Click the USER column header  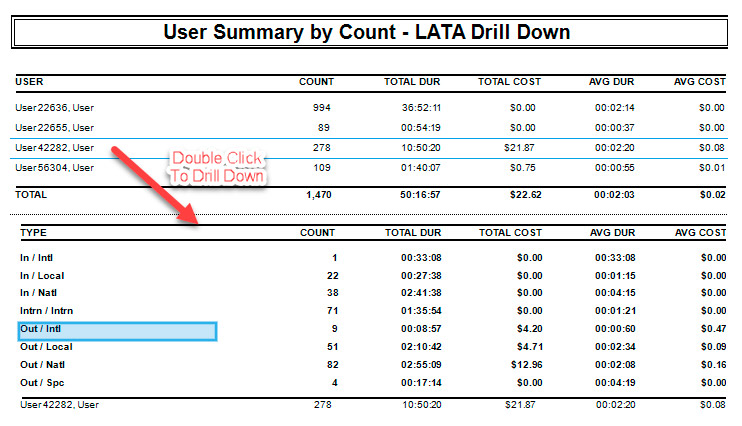28,81
